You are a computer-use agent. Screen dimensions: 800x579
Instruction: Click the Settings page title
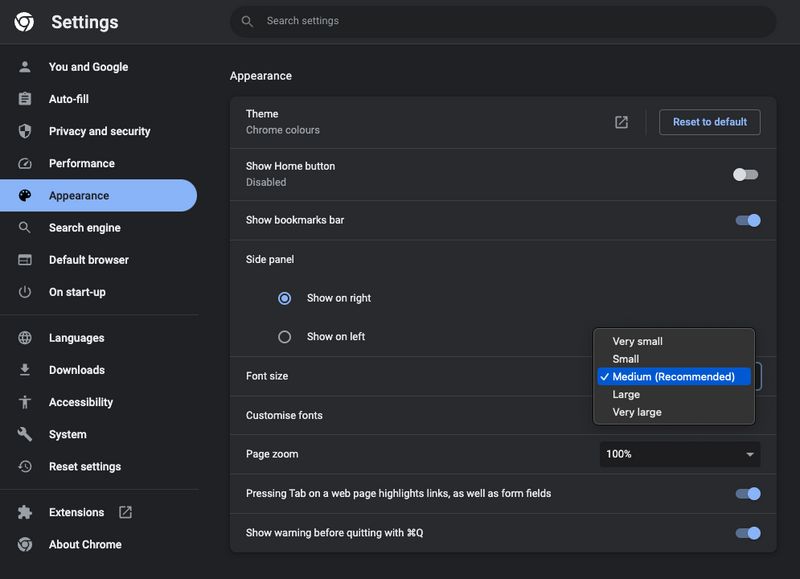[85, 22]
